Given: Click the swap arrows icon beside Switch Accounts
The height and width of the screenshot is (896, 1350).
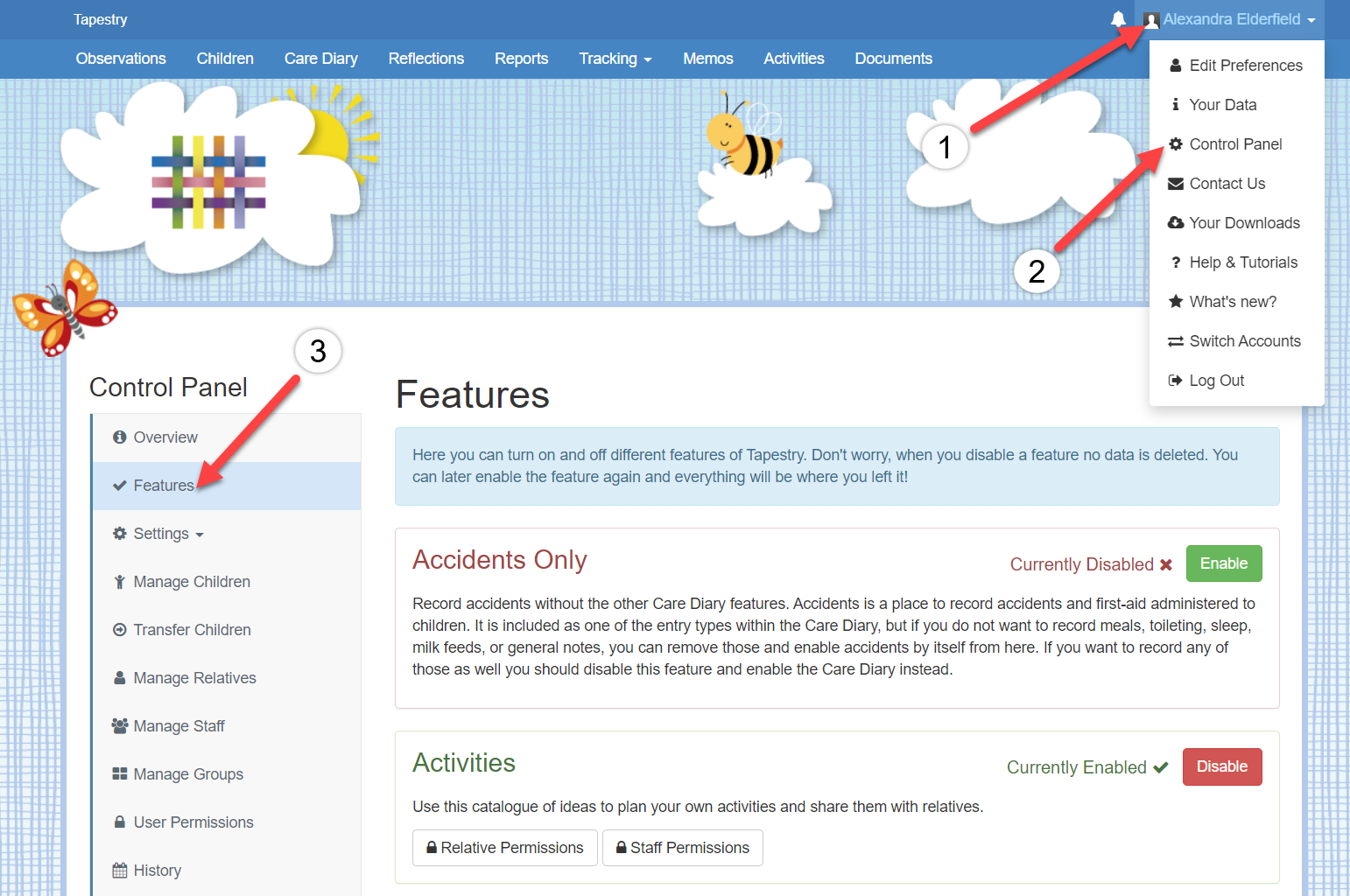Looking at the screenshot, I should point(1176,341).
